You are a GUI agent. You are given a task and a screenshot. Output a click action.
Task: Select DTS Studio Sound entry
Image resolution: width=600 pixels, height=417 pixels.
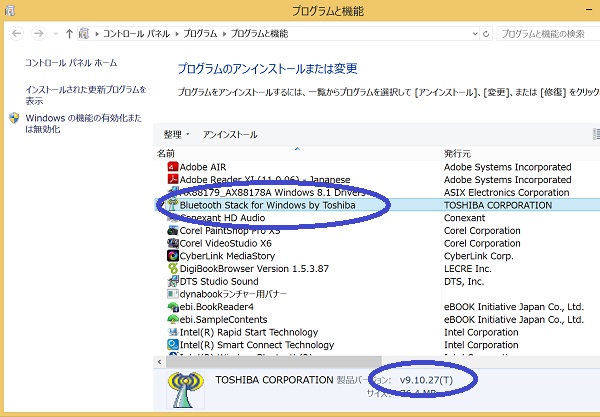click(219, 282)
